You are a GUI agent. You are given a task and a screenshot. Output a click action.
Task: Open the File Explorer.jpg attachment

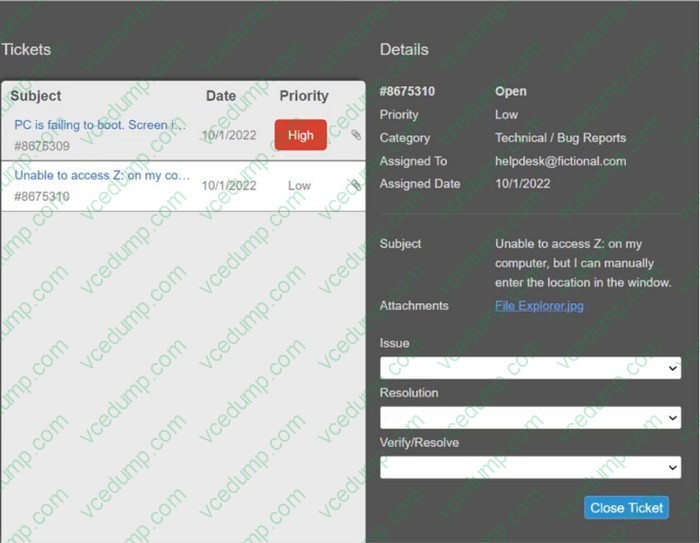point(539,306)
